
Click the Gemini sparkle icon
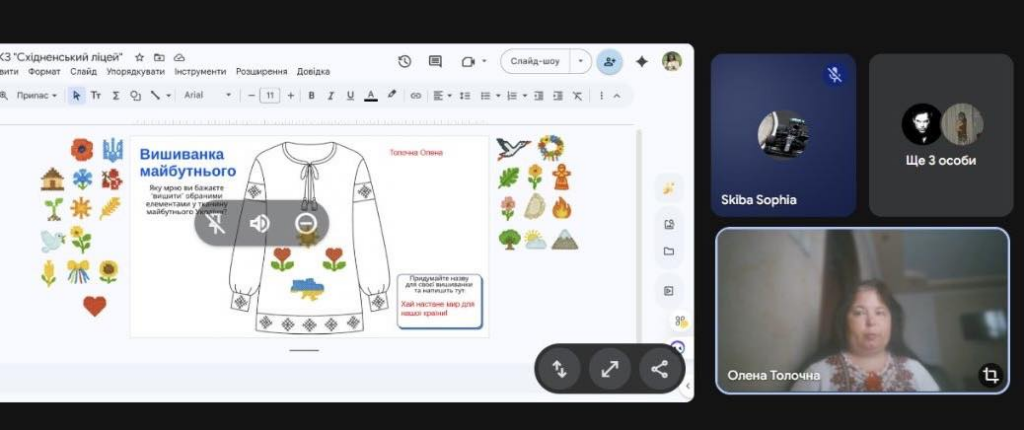coord(642,61)
